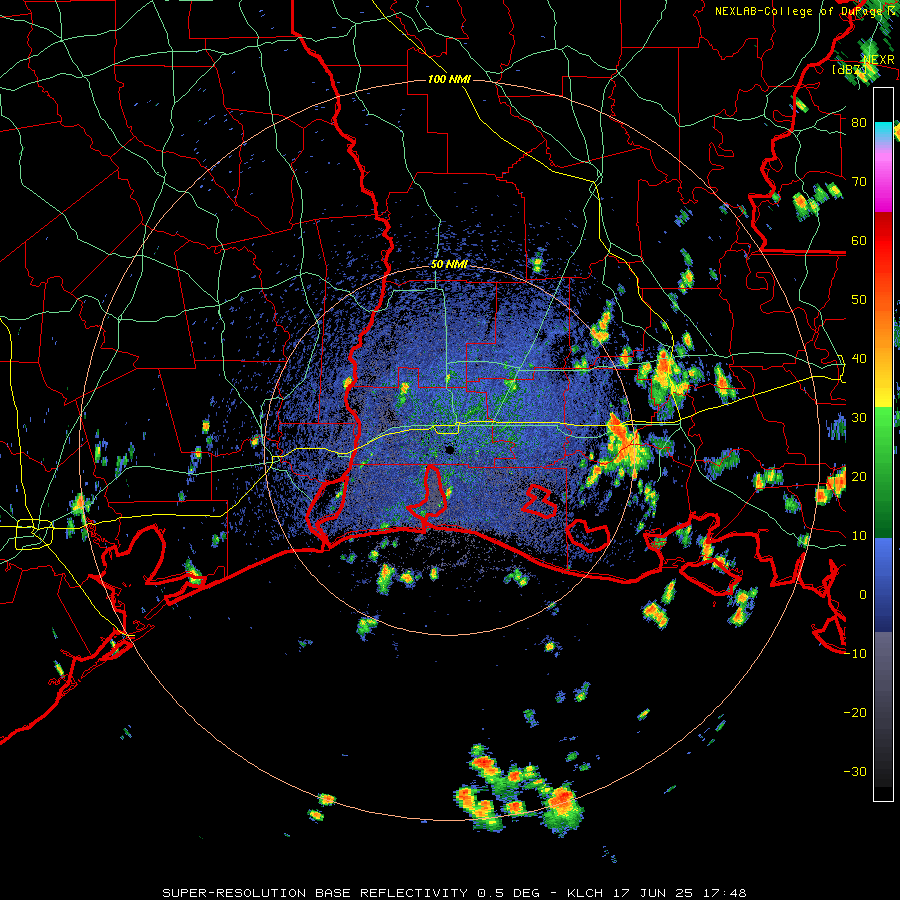Click the 10 value on the dBZ scale
The width and height of the screenshot is (900, 900).
click(x=859, y=536)
